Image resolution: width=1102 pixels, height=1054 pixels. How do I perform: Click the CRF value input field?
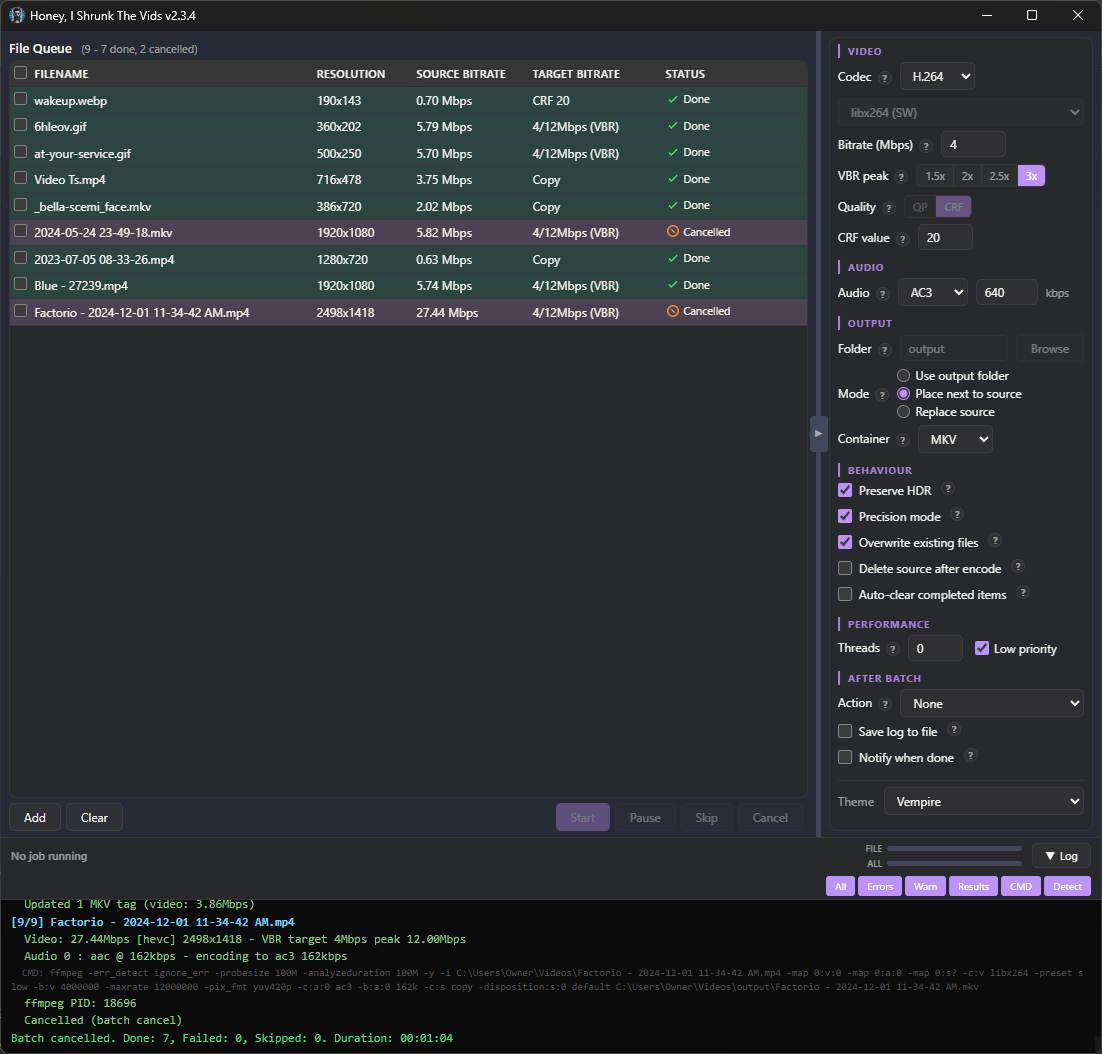pos(945,238)
